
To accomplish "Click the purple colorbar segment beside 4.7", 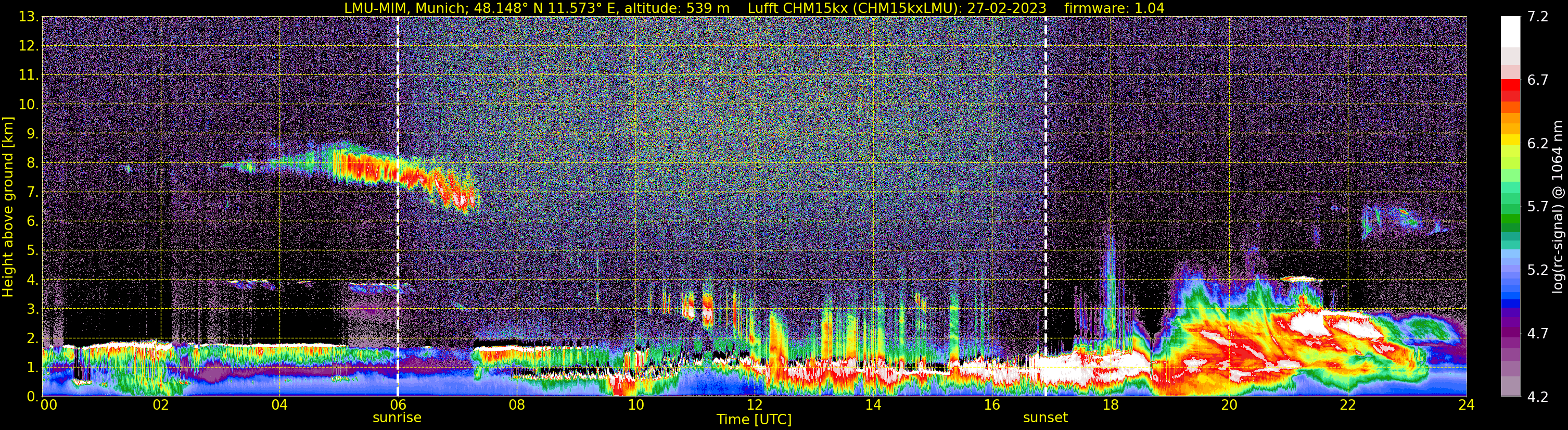I will click(x=1511, y=332).
